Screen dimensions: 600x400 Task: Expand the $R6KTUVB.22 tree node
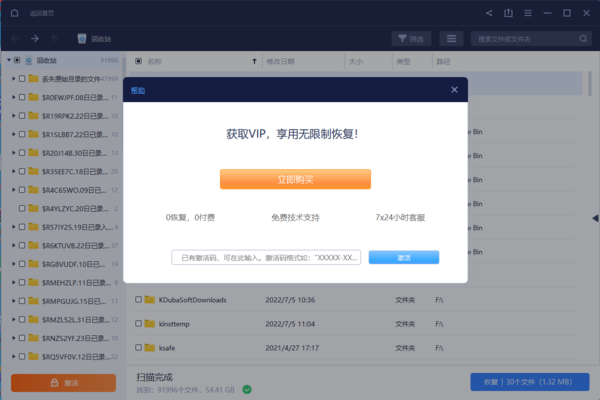coord(14,245)
